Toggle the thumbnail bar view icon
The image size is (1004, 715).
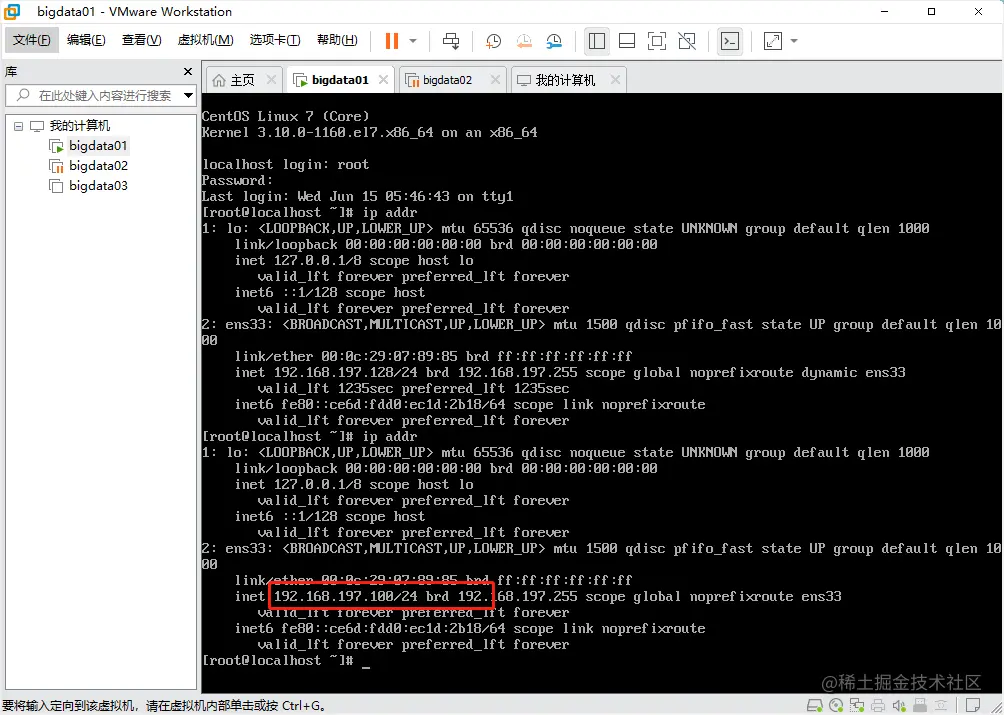(627, 41)
